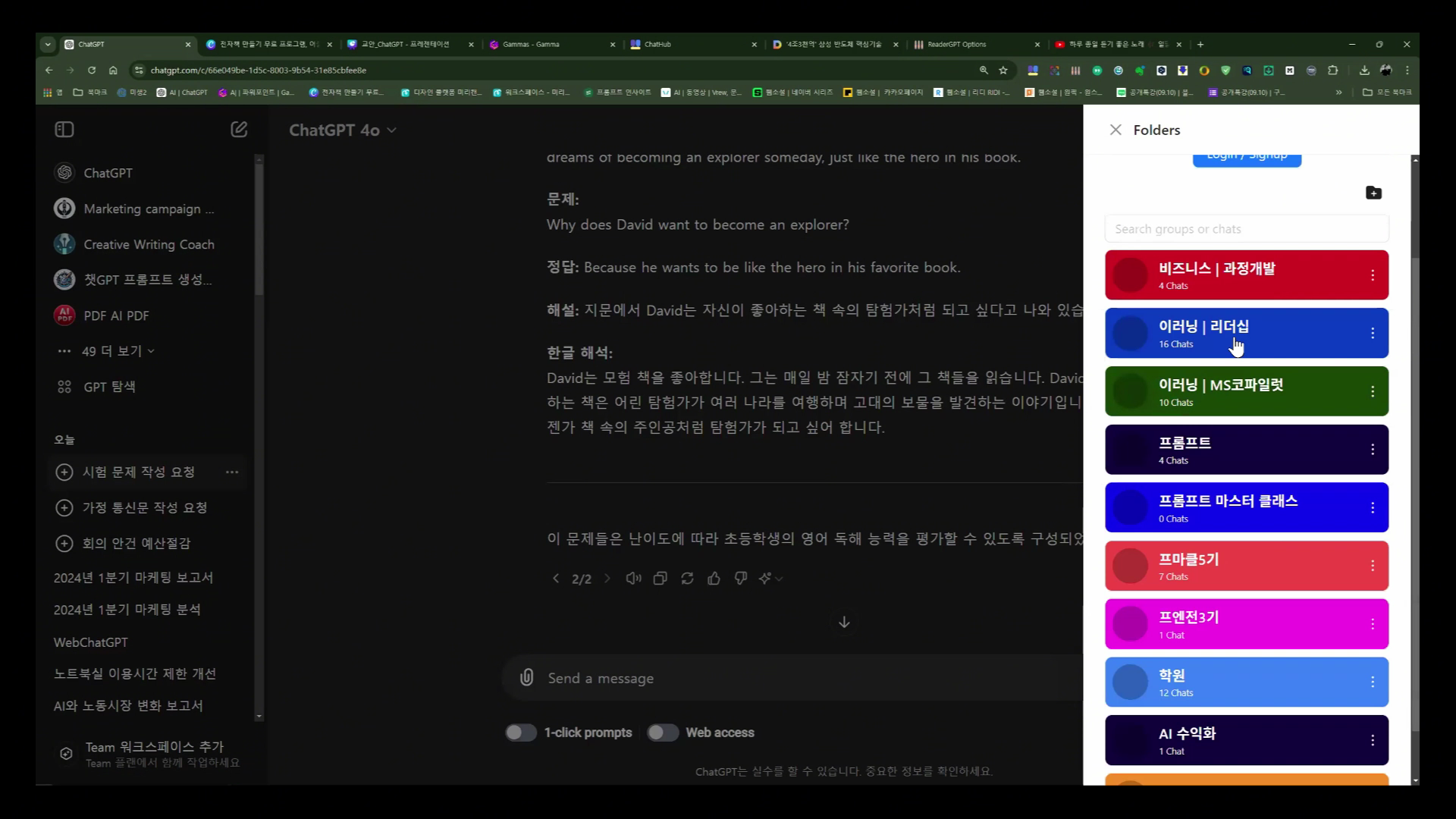Open the ChatGPT 4o model selector

(343, 130)
